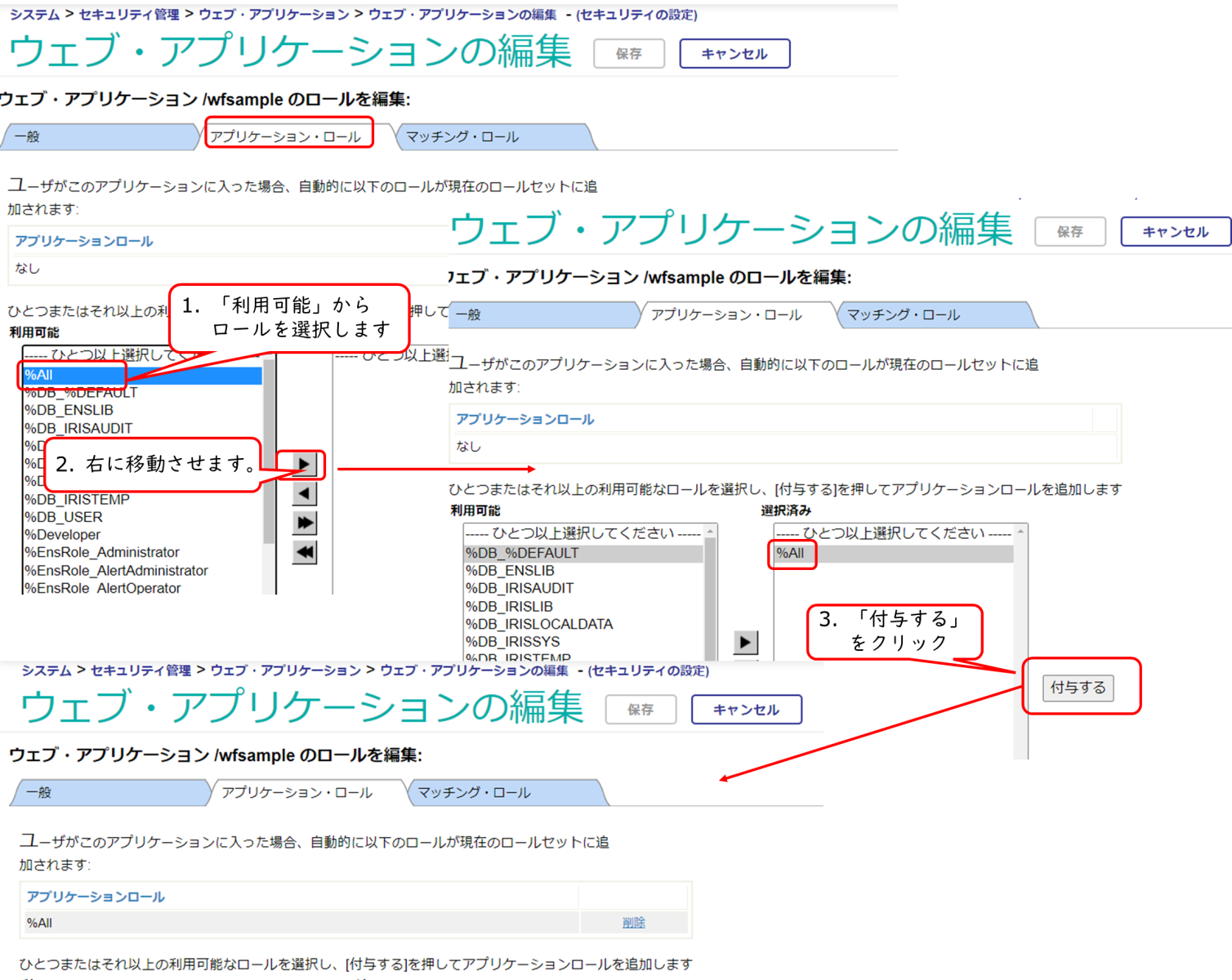This screenshot has height=980, width=1232.
Task: Select %All in the 選択済み list
Action: (x=790, y=553)
